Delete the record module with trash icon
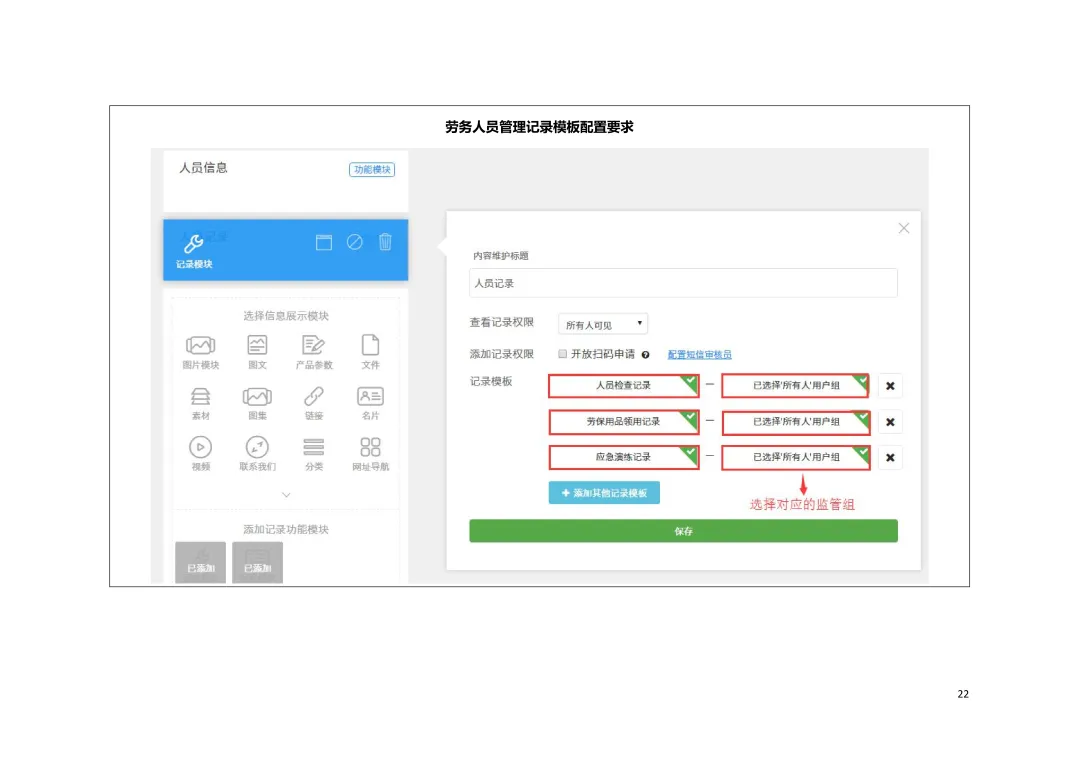The height and width of the screenshot is (764, 1080). click(385, 242)
